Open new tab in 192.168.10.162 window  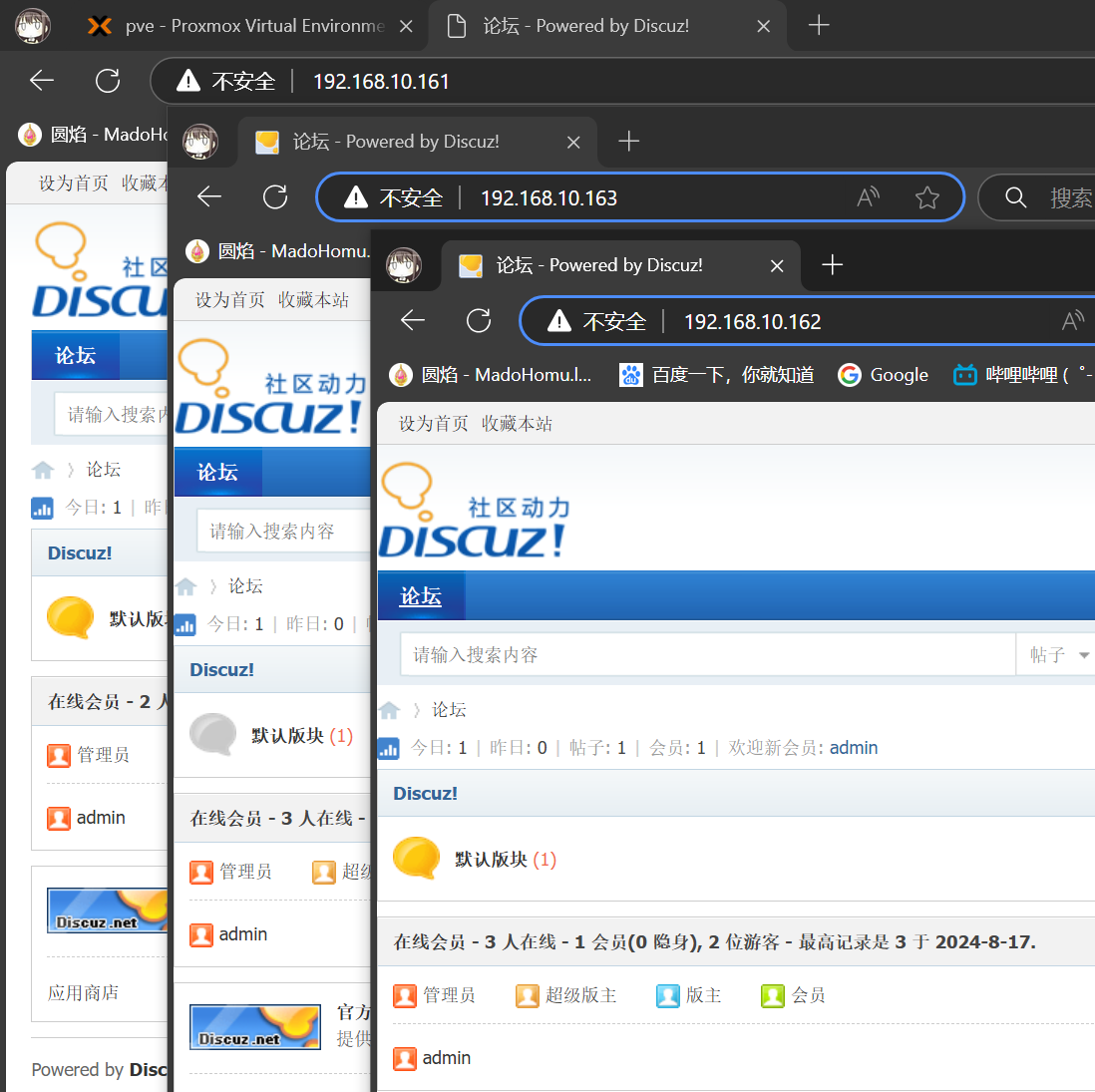point(832,264)
